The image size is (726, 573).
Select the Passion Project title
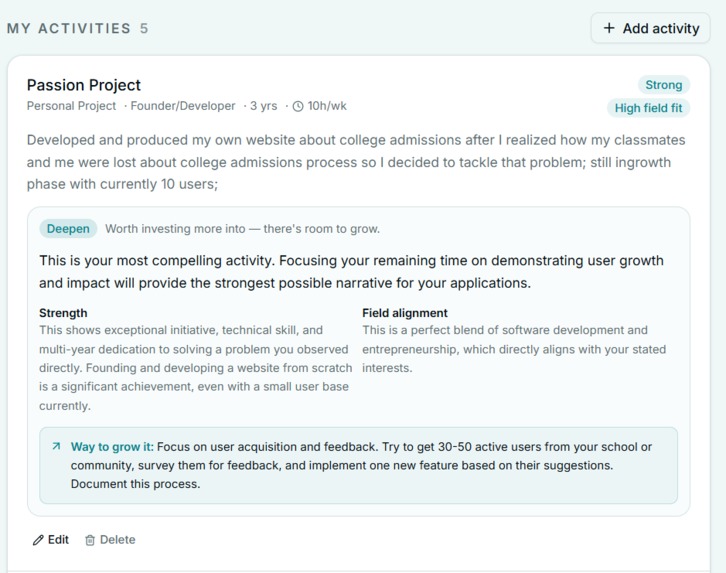84,85
